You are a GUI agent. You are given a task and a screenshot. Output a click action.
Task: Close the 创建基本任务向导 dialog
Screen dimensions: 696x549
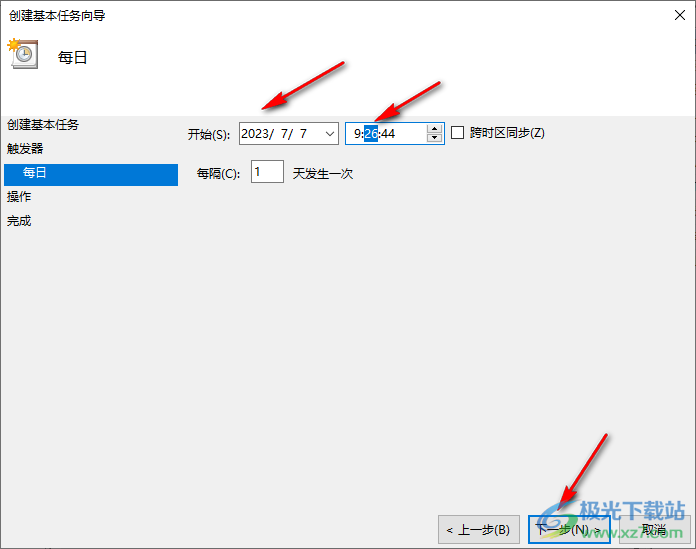click(680, 15)
